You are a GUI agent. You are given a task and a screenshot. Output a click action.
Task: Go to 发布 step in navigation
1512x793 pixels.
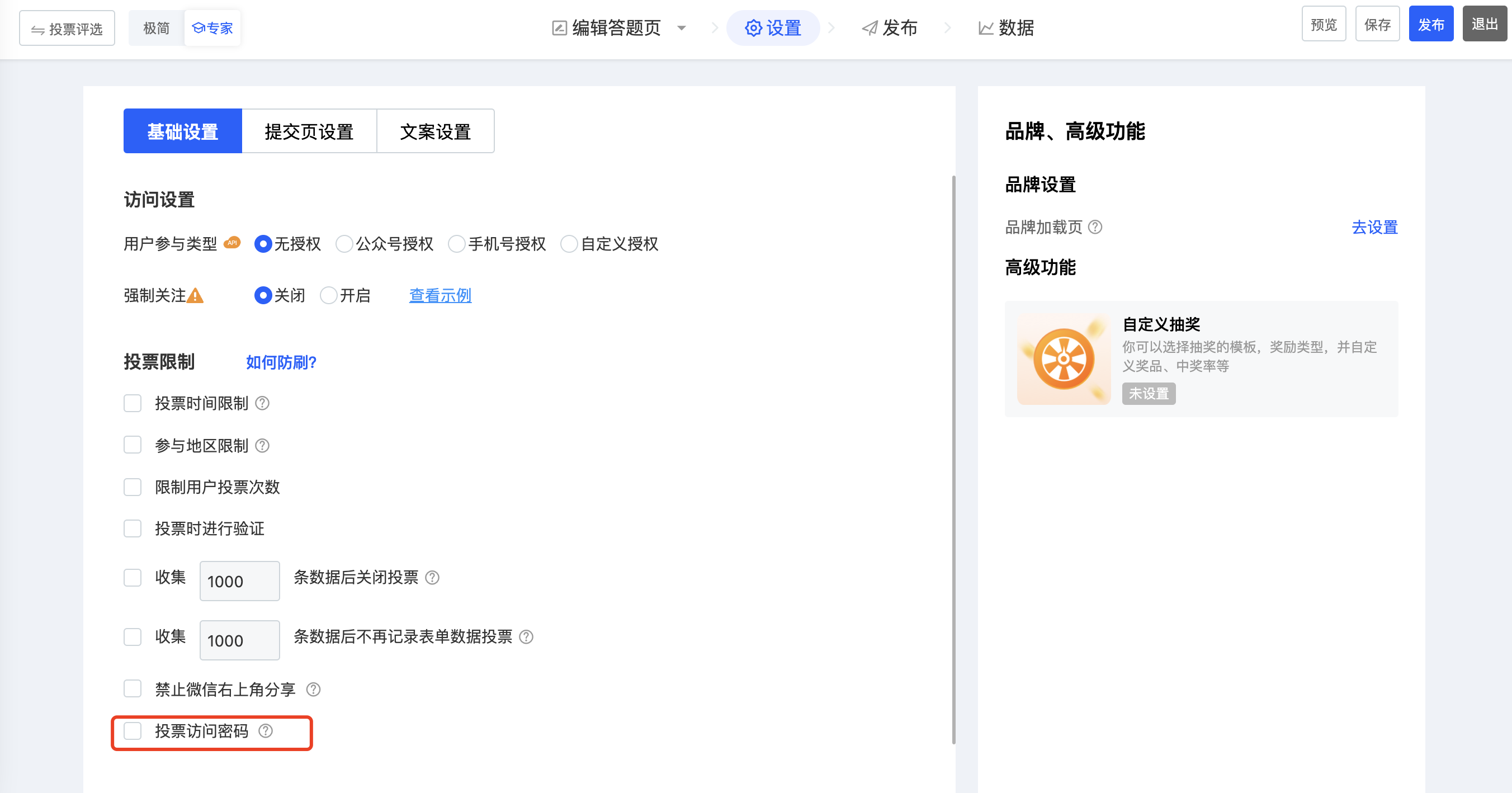[889, 27]
